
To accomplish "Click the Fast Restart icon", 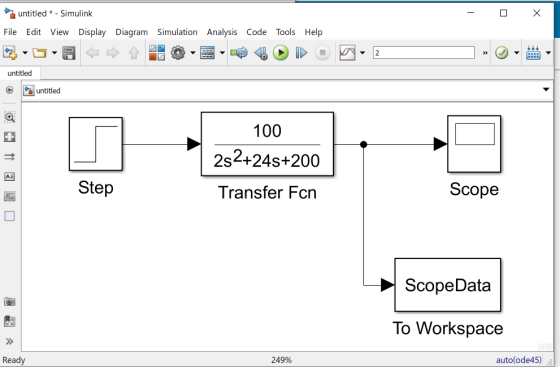I will [239, 53].
